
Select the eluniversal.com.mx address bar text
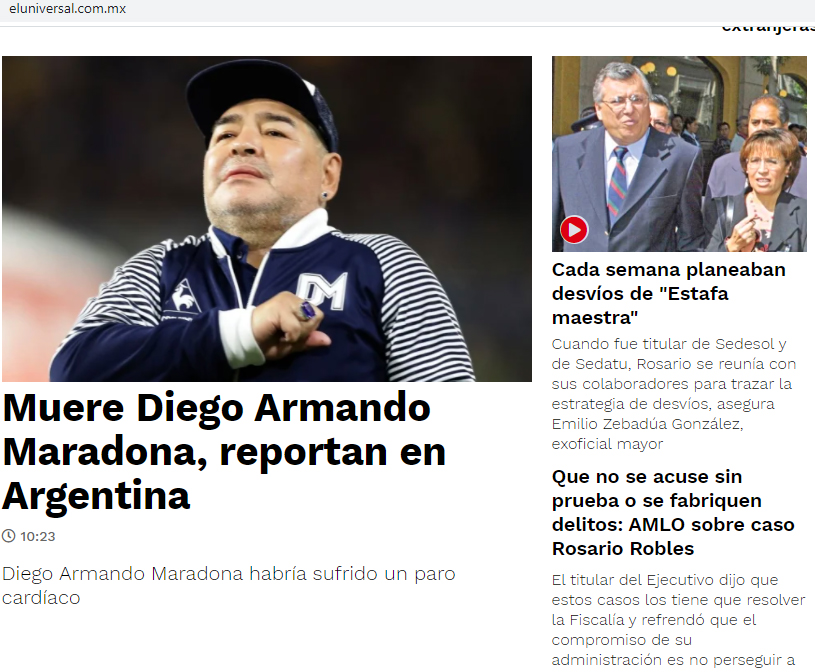[68, 9]
